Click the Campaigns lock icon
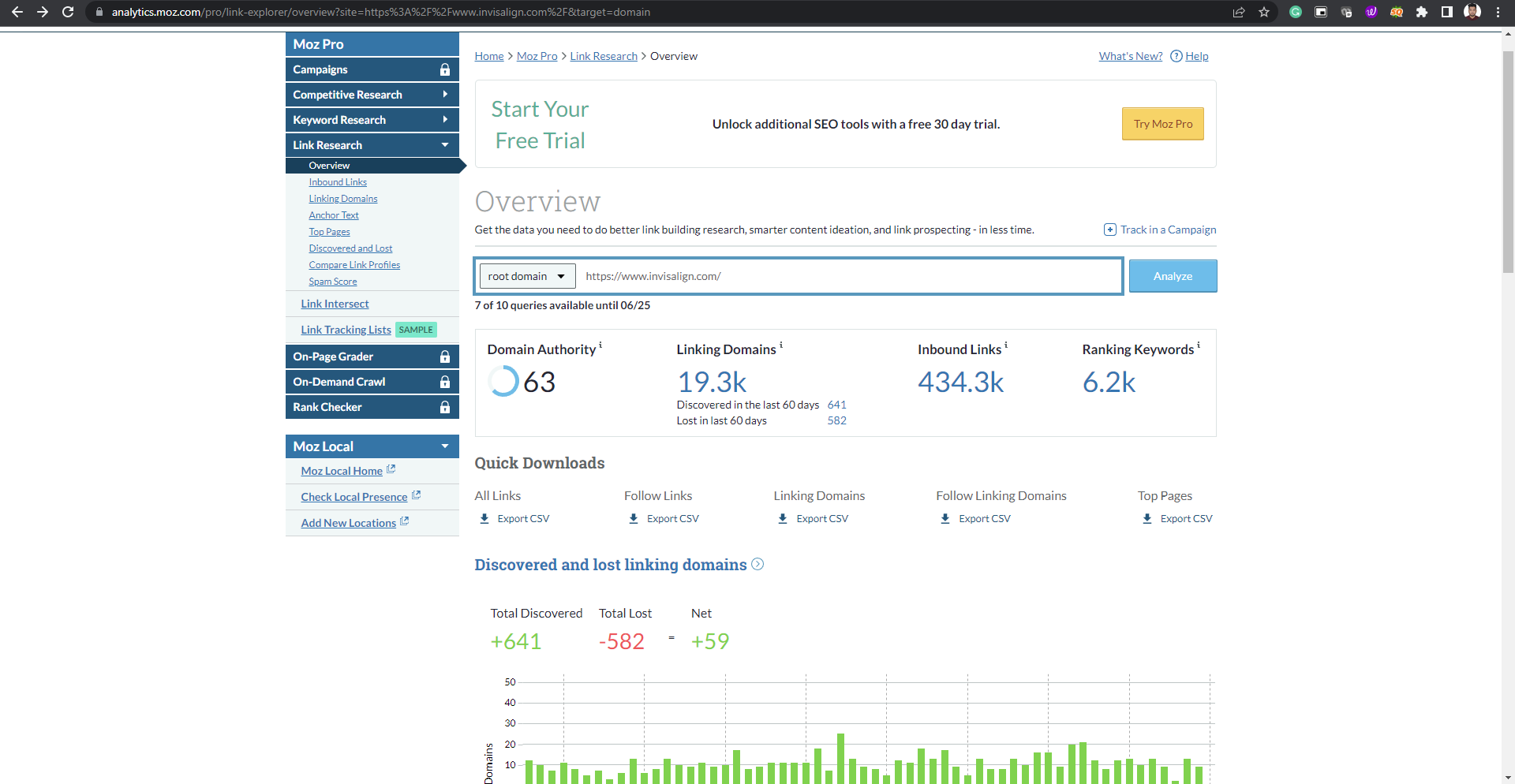 [445, 69]
